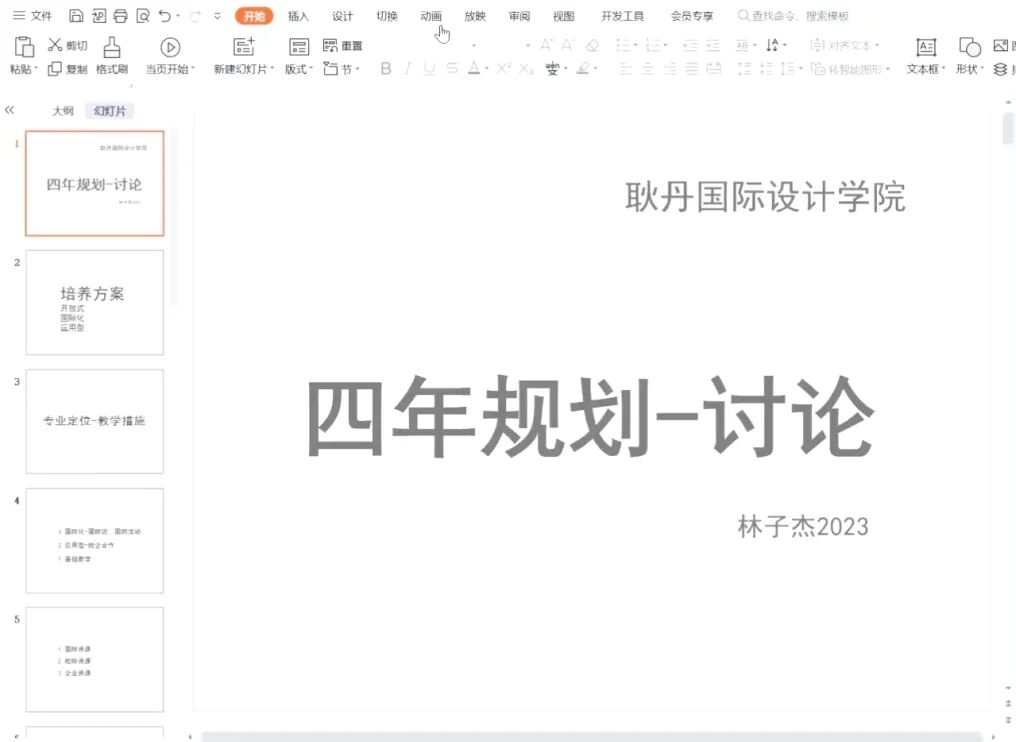
Task: Open the 版式 layout dropdown
Action: click(297, 55)
